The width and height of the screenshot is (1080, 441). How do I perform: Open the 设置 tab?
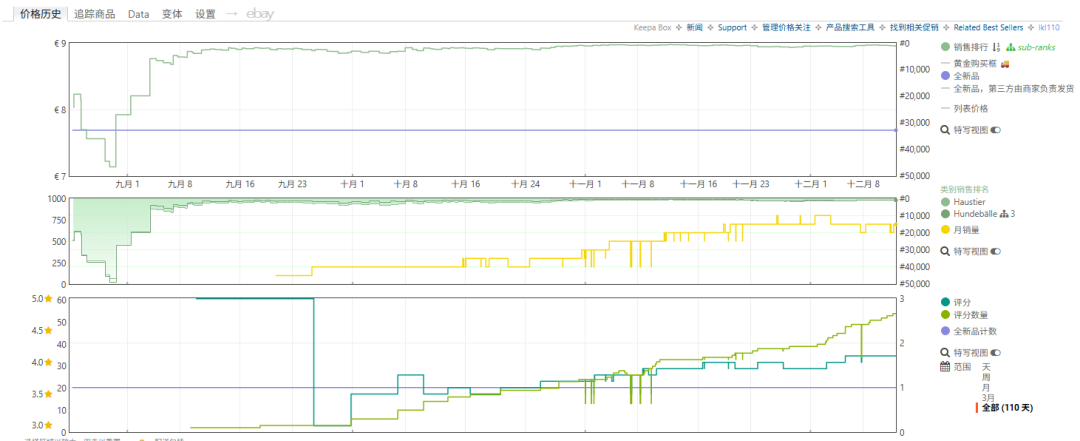coord(205,14)
